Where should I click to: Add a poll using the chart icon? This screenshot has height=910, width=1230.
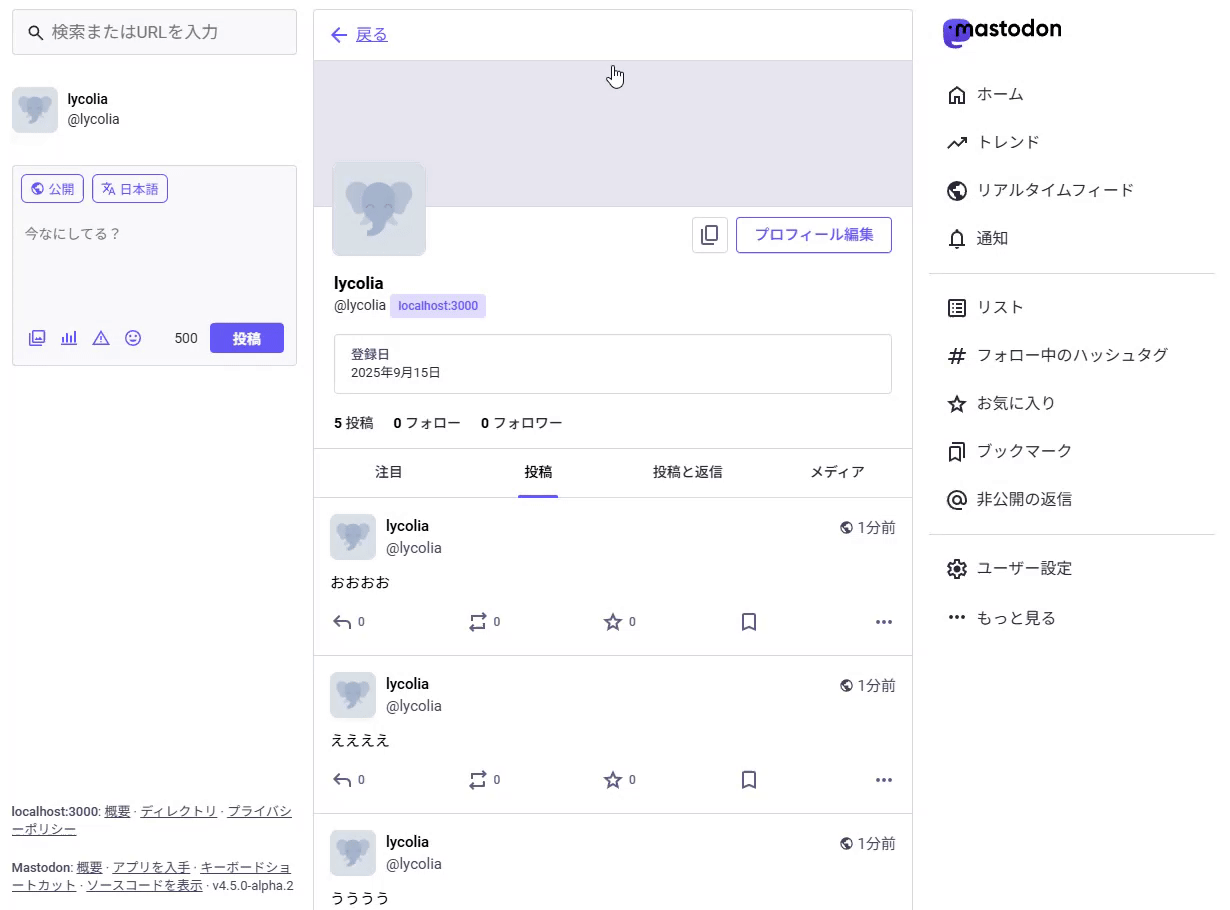click(69, 338)
